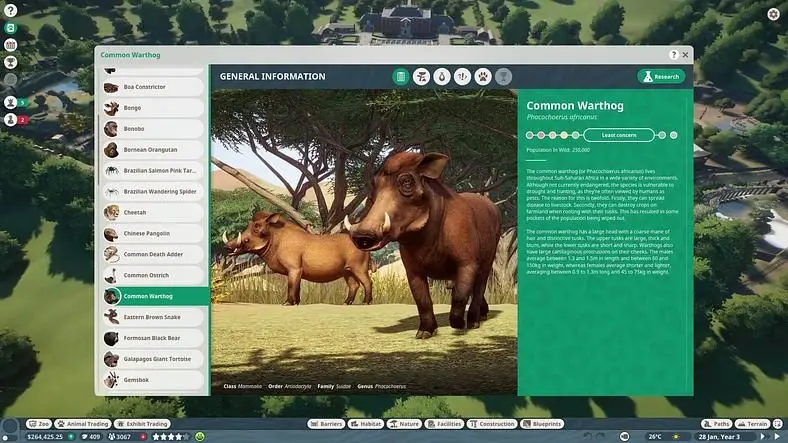This screenshot has height=443, width=788.
Task: Click the multi-select icon beside Terrain
Action: point(778,424)
